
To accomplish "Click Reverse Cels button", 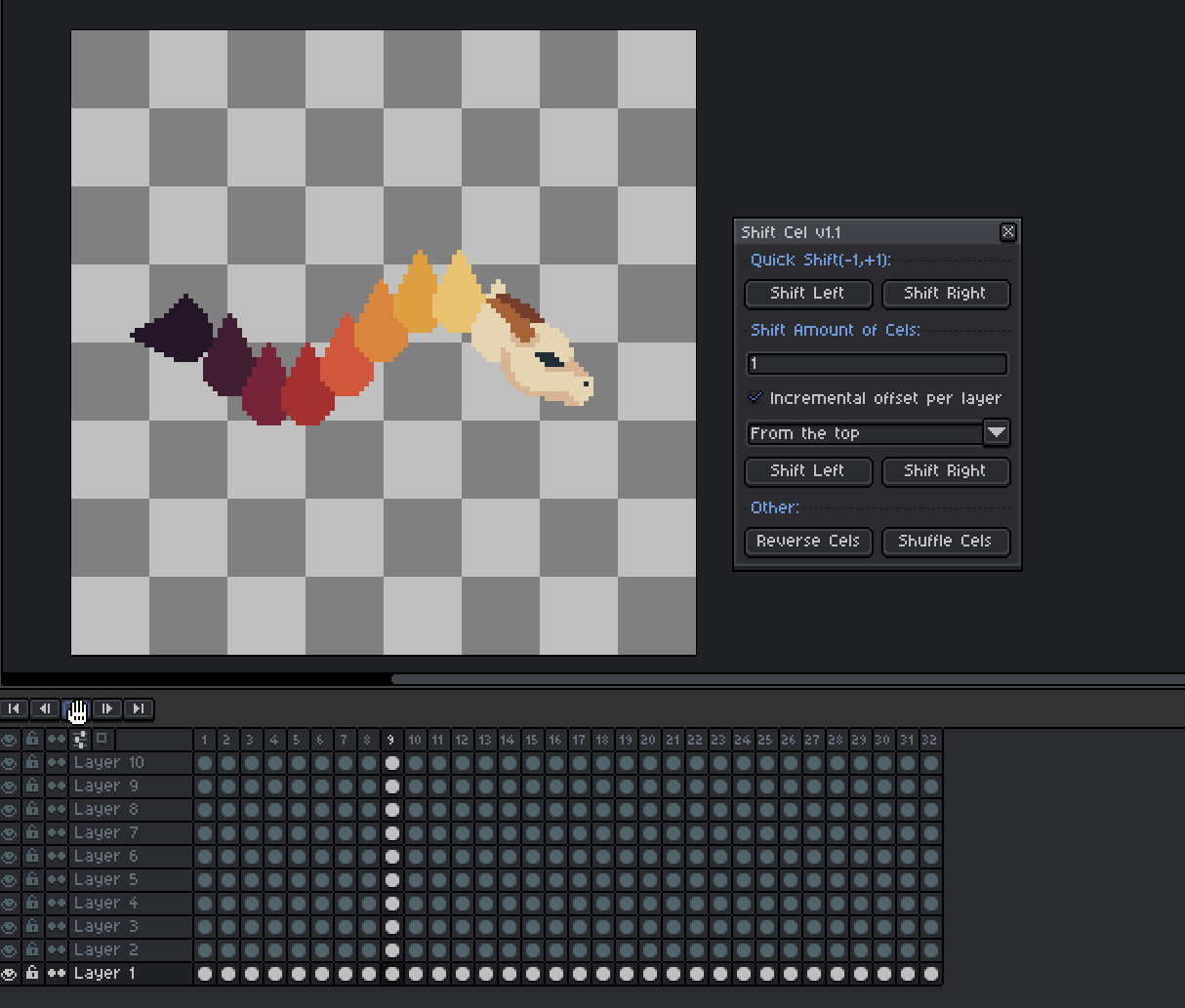I will click(808, 542).
